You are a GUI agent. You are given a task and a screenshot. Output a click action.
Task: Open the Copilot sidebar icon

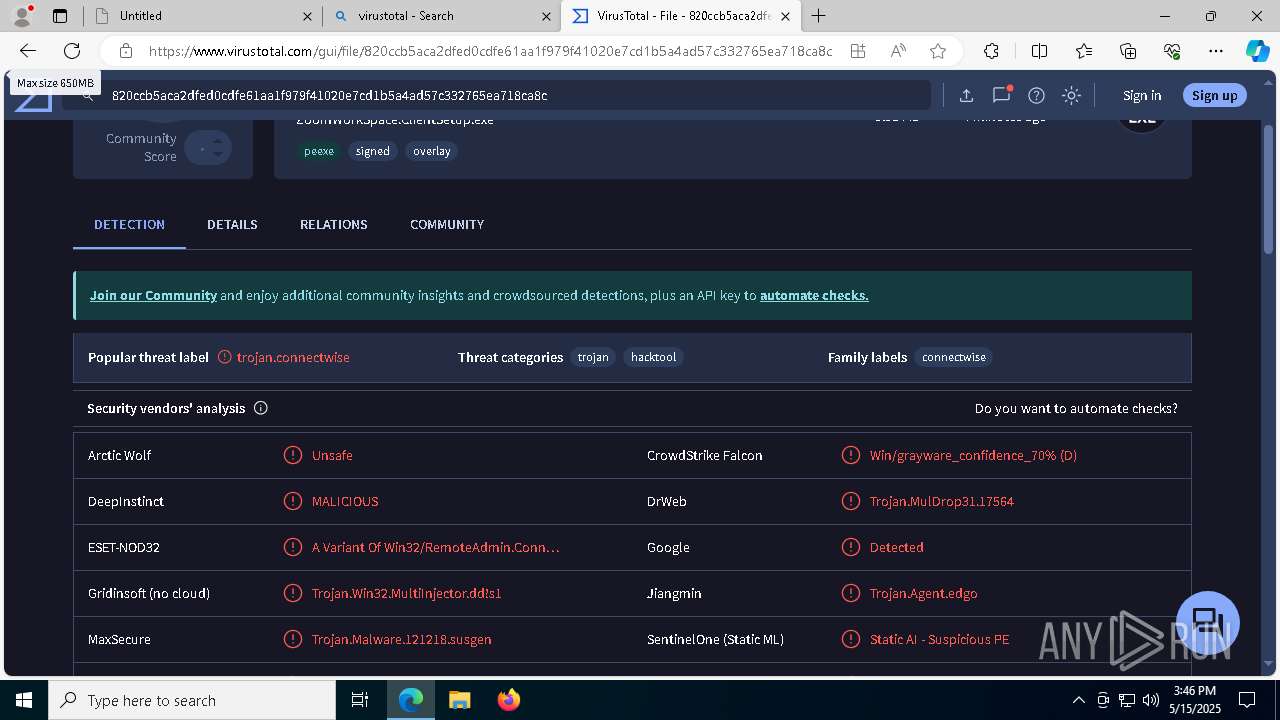1257,51
